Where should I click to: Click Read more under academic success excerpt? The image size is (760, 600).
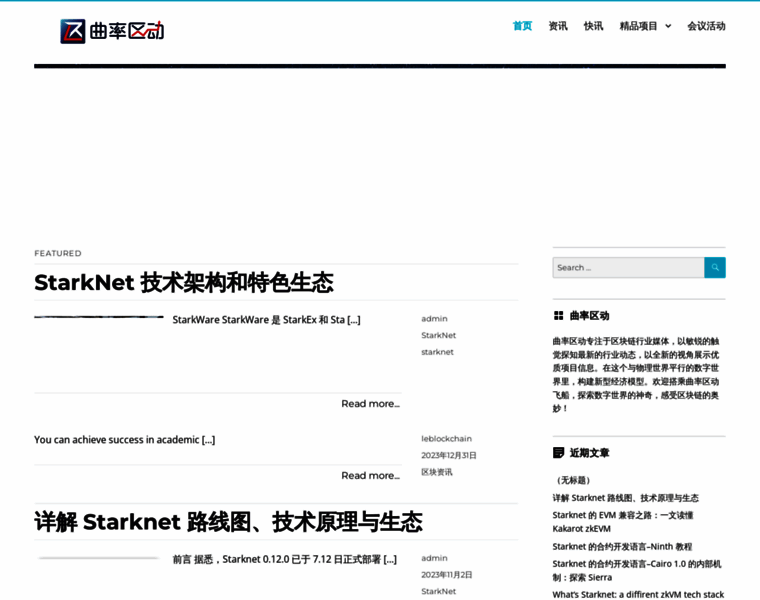click(370, 475)
